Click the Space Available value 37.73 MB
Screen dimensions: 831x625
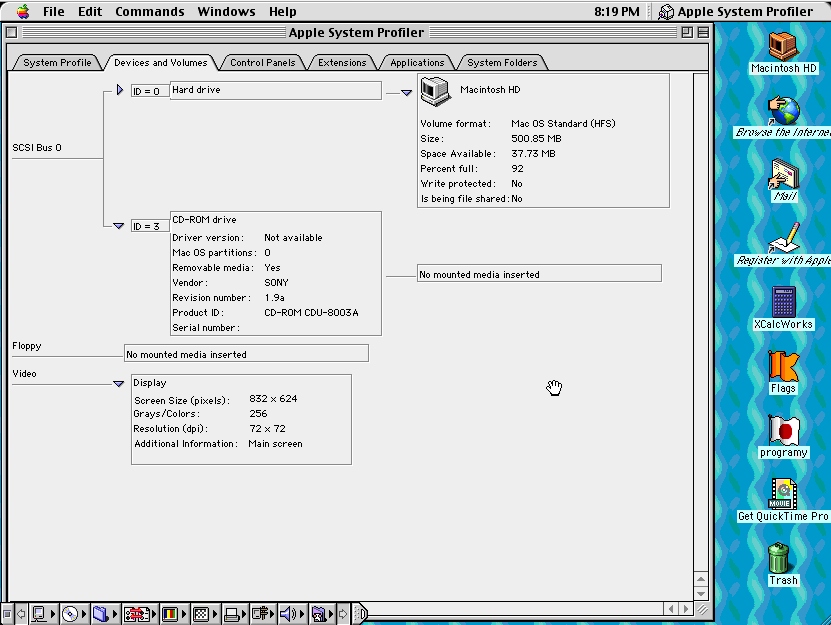[x=533, y=153]
